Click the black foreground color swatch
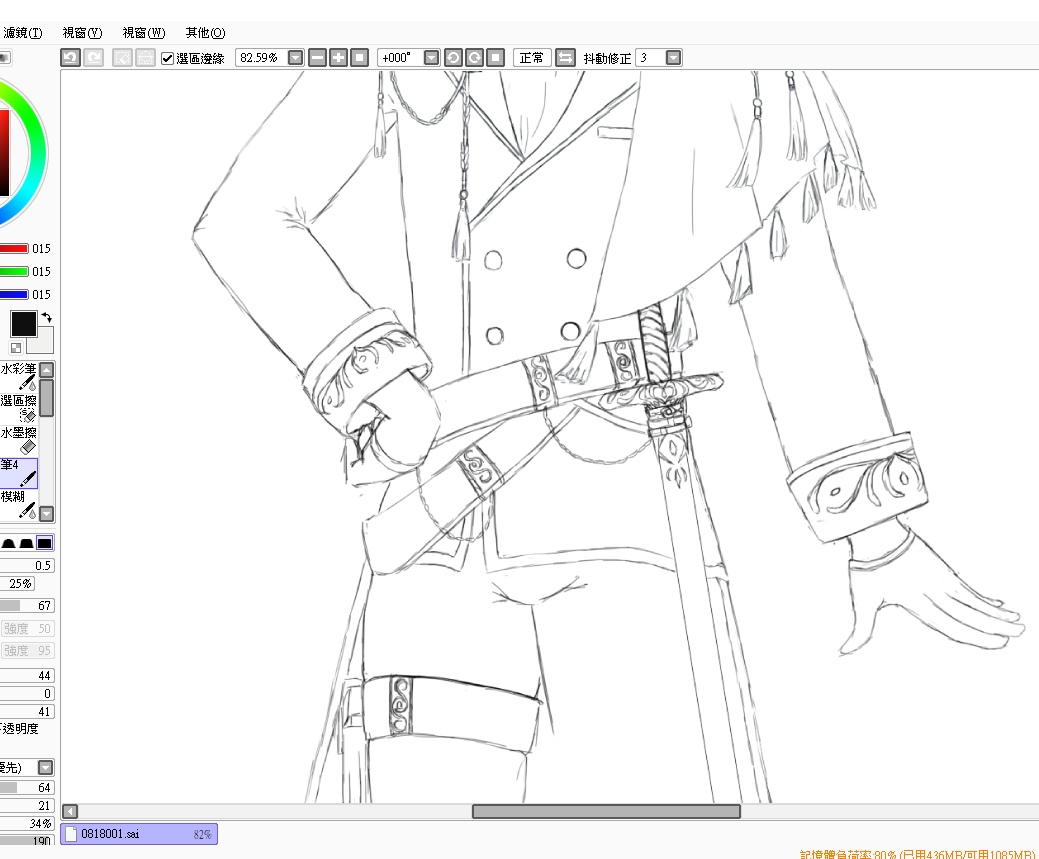This screenshot has height=859, width=1039. tap(23, 324)
